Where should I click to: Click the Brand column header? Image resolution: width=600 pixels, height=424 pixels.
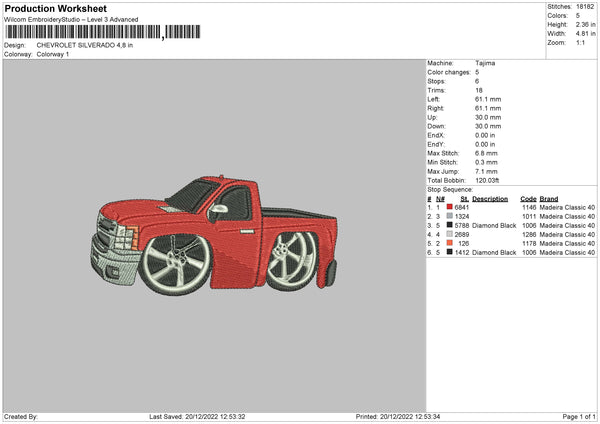click(x=549, y=198)
